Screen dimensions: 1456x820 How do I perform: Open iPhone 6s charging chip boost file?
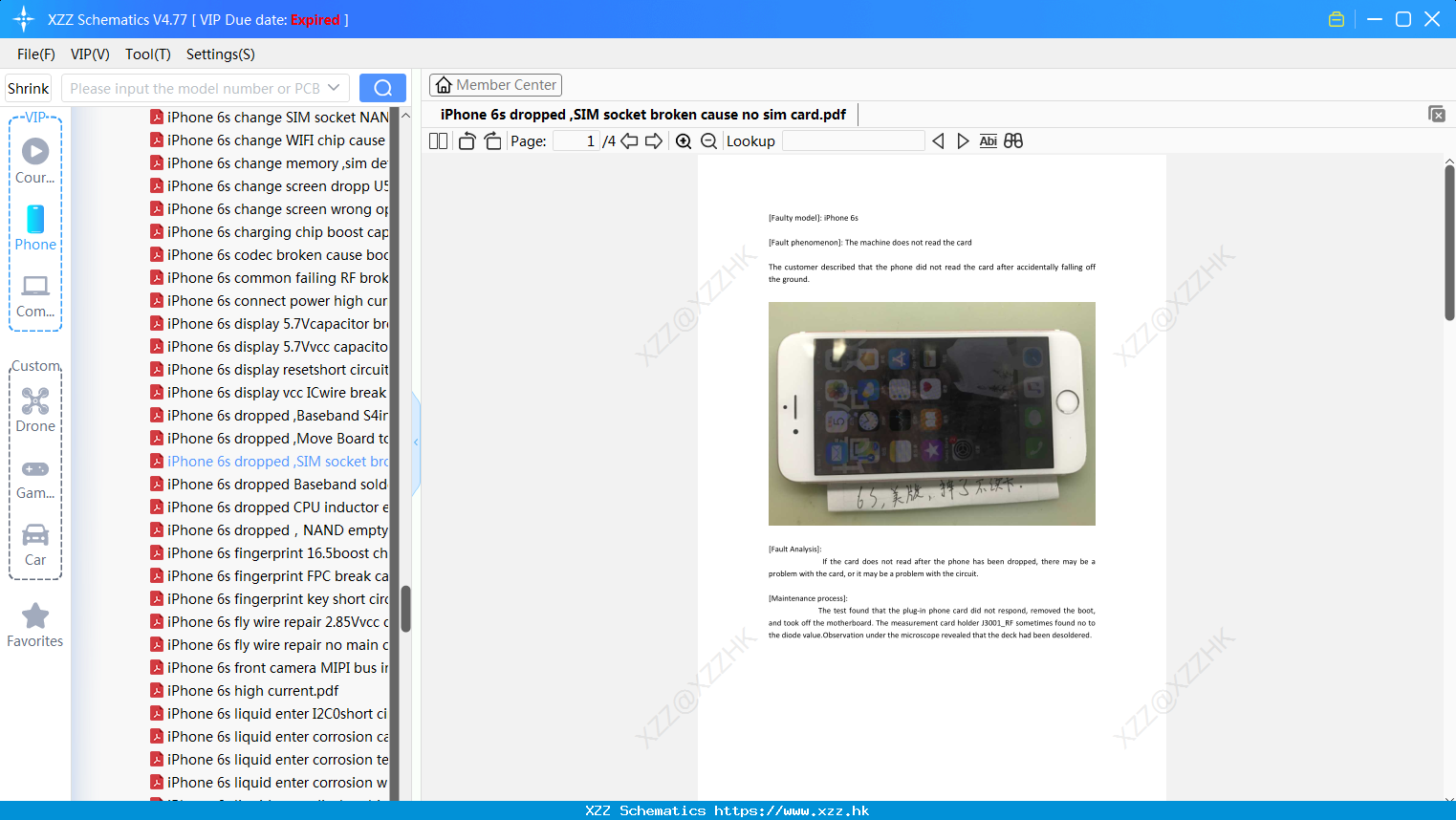pos(269,232)
